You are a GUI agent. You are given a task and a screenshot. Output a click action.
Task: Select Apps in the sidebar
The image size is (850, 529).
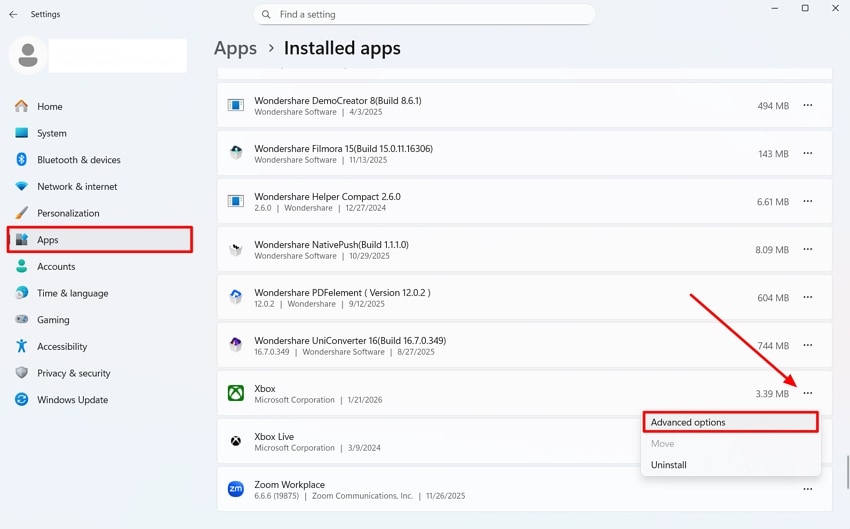100,240
